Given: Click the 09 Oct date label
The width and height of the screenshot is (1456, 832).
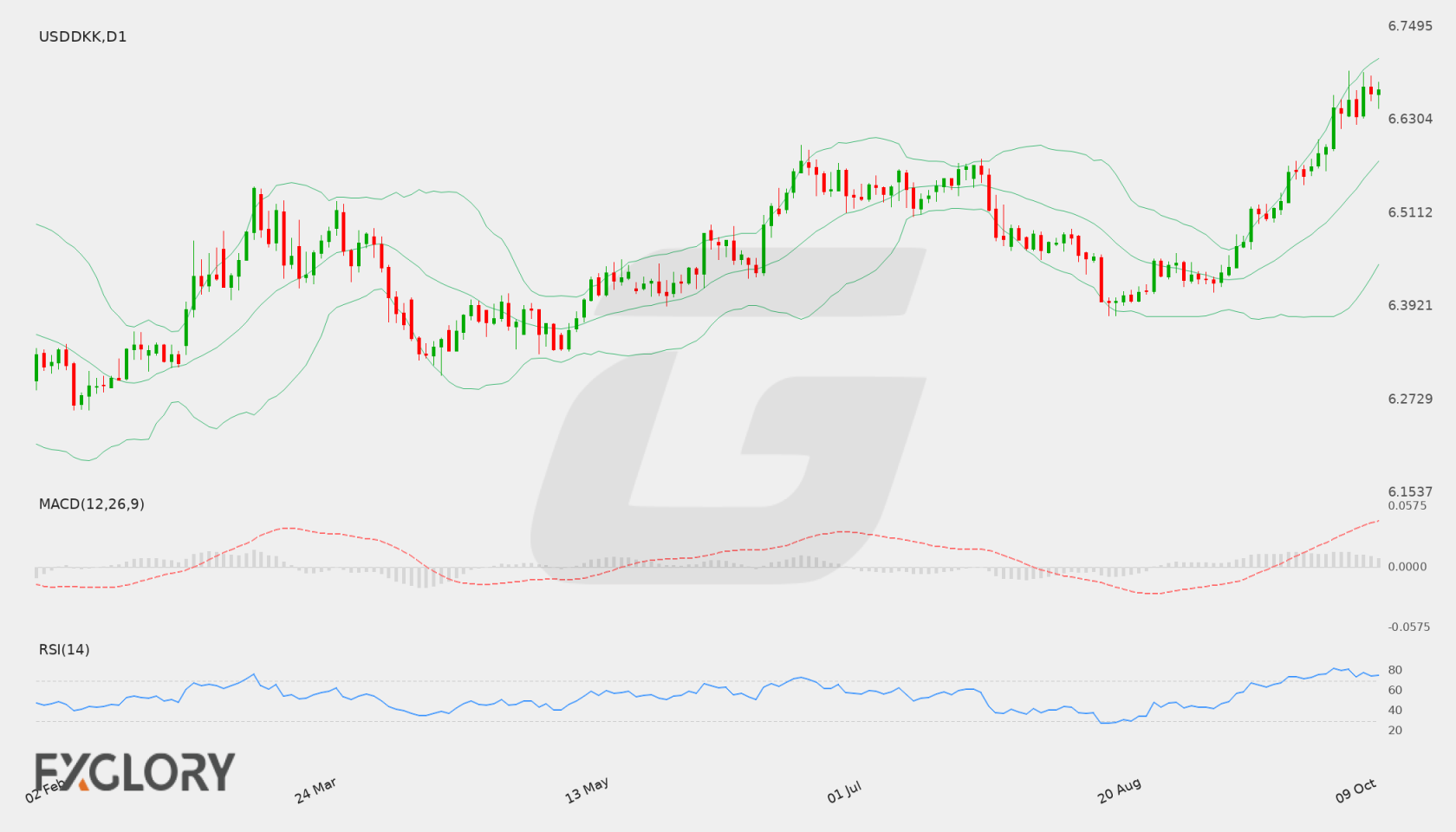Looking at the screenshot, I should tap(1355, 790).
